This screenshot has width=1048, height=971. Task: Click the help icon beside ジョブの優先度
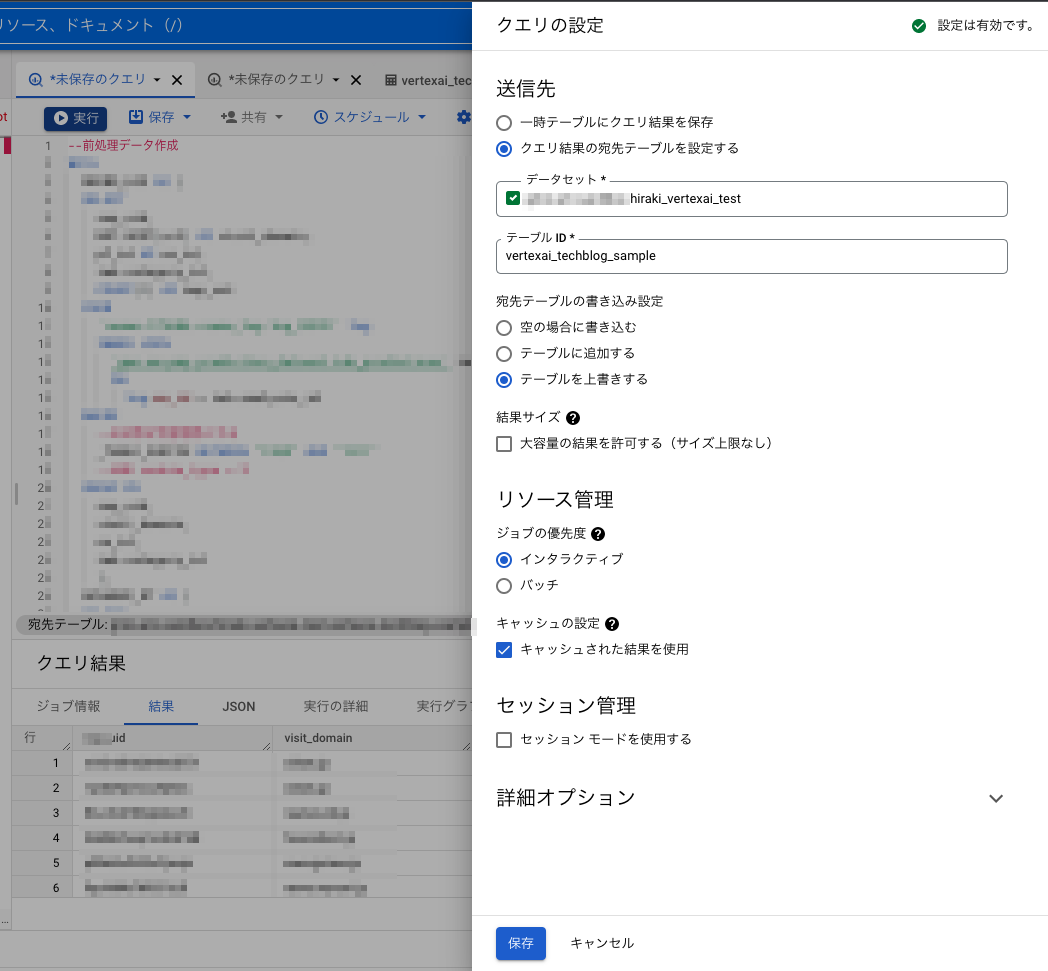(x=598, y=534)
